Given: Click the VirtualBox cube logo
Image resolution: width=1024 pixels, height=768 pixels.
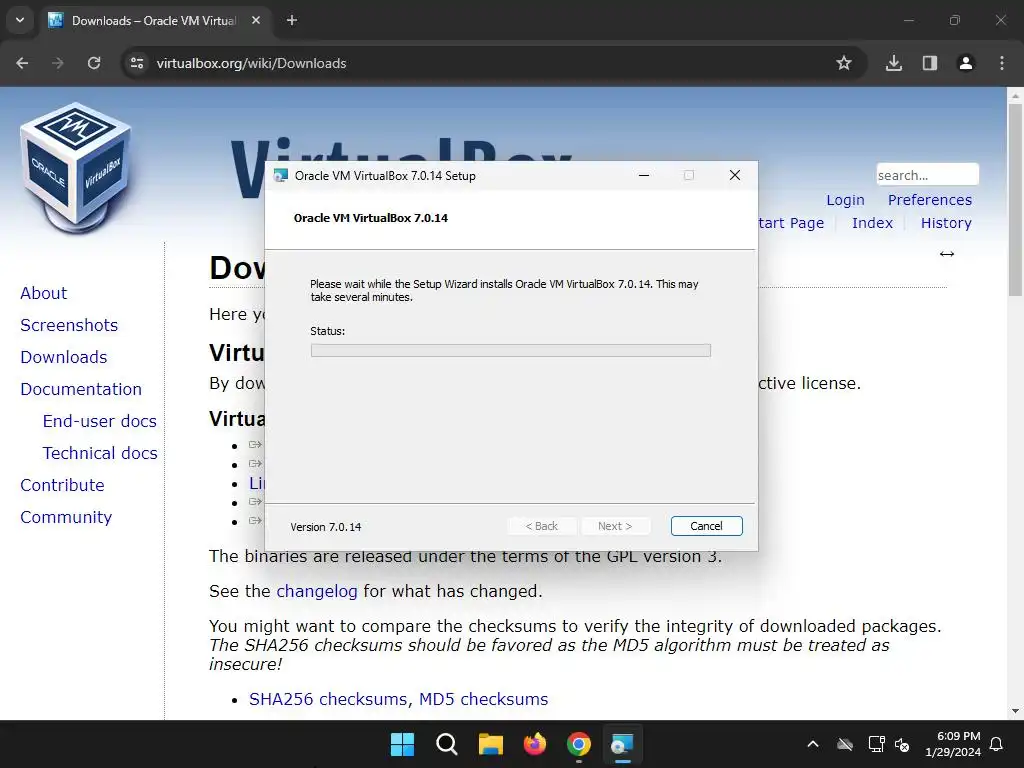Looking at the screenshot, I should point(76,168).
